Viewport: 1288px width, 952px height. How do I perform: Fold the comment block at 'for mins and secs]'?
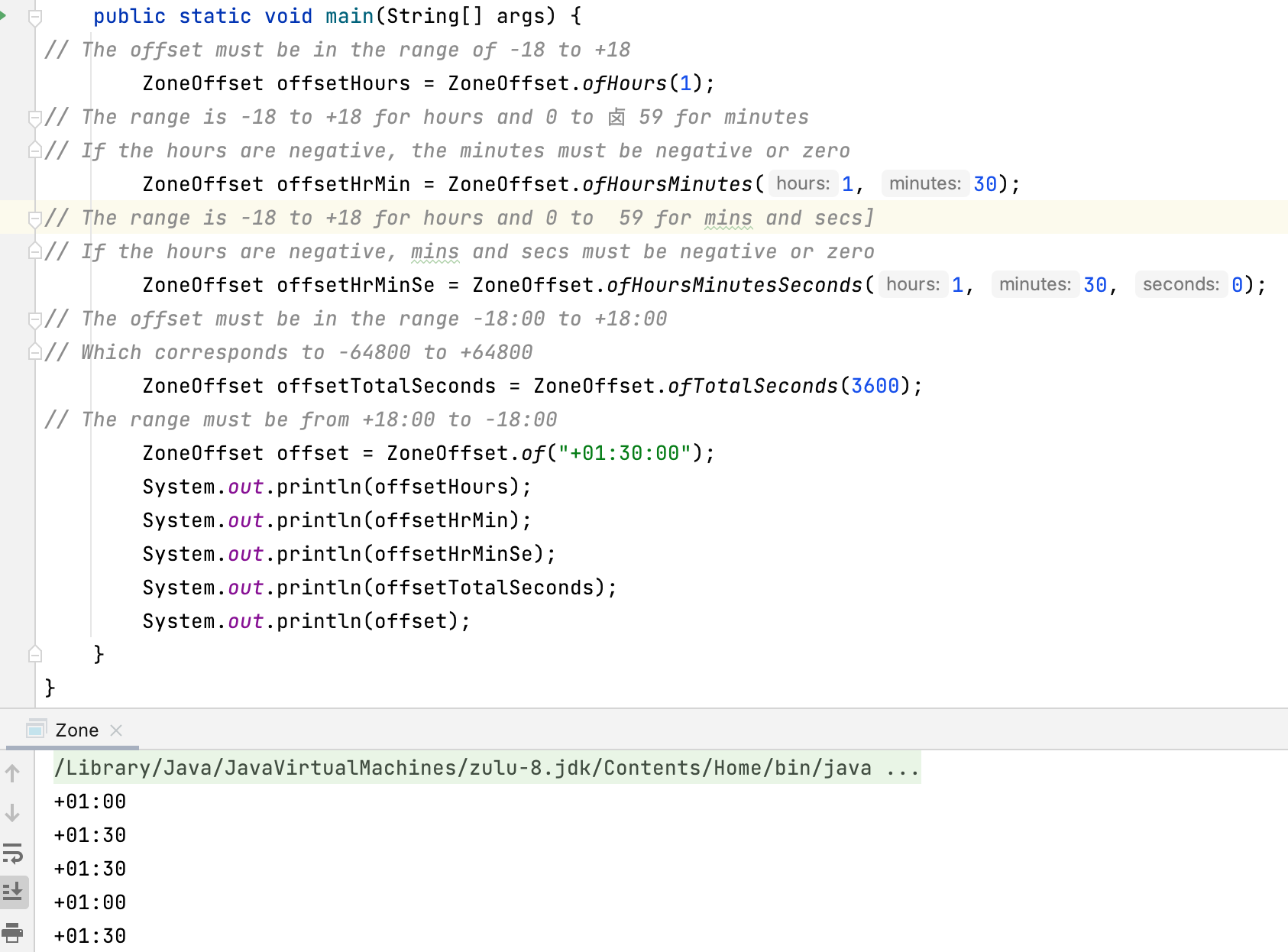pos(35,219)
